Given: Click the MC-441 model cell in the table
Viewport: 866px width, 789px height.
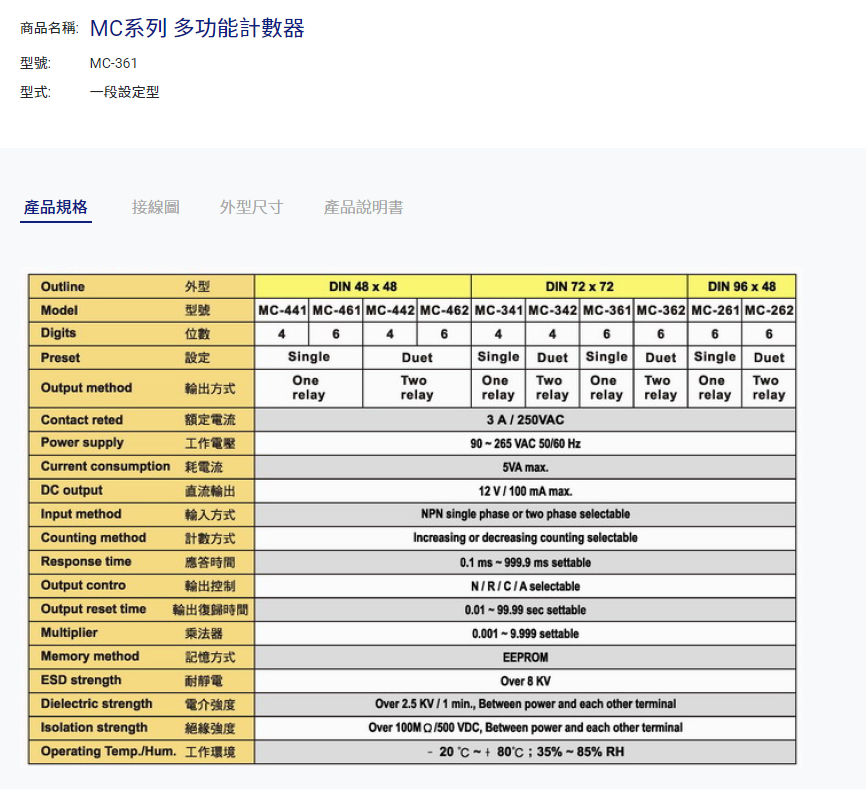Looking at the screenshot, I should pos(282,311).
